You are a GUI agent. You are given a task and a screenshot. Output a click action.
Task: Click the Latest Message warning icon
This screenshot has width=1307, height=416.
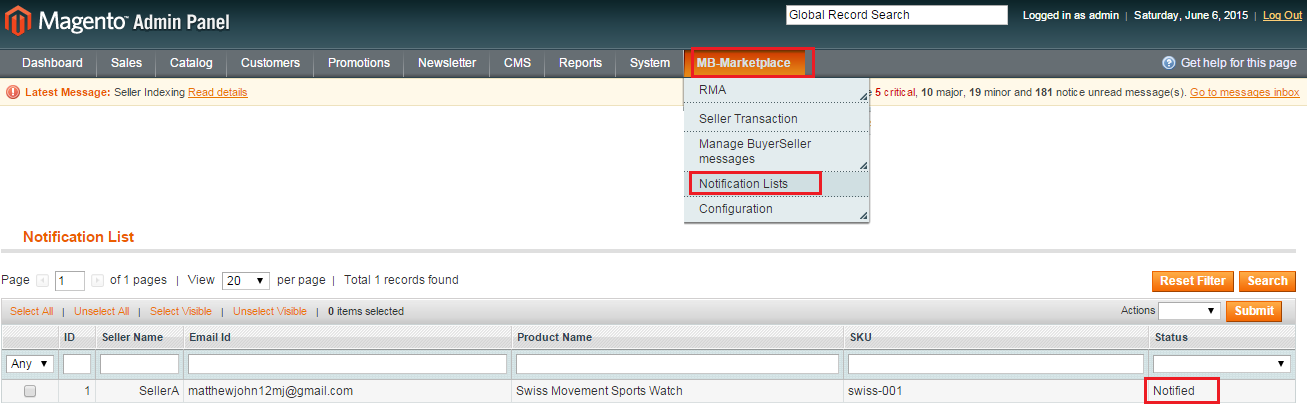(x=13, y=92)
